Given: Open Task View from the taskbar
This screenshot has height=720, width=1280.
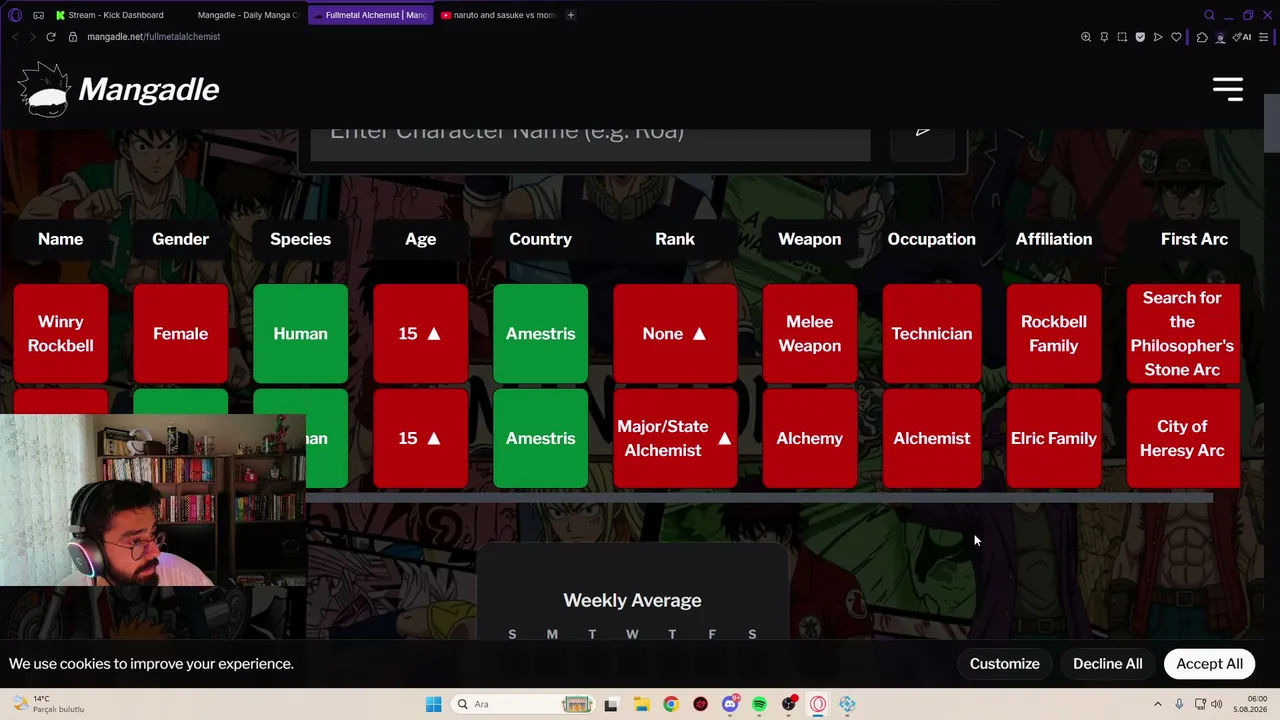Looking at the screenshot, I should pyautogui.click(x=611, y=704).
